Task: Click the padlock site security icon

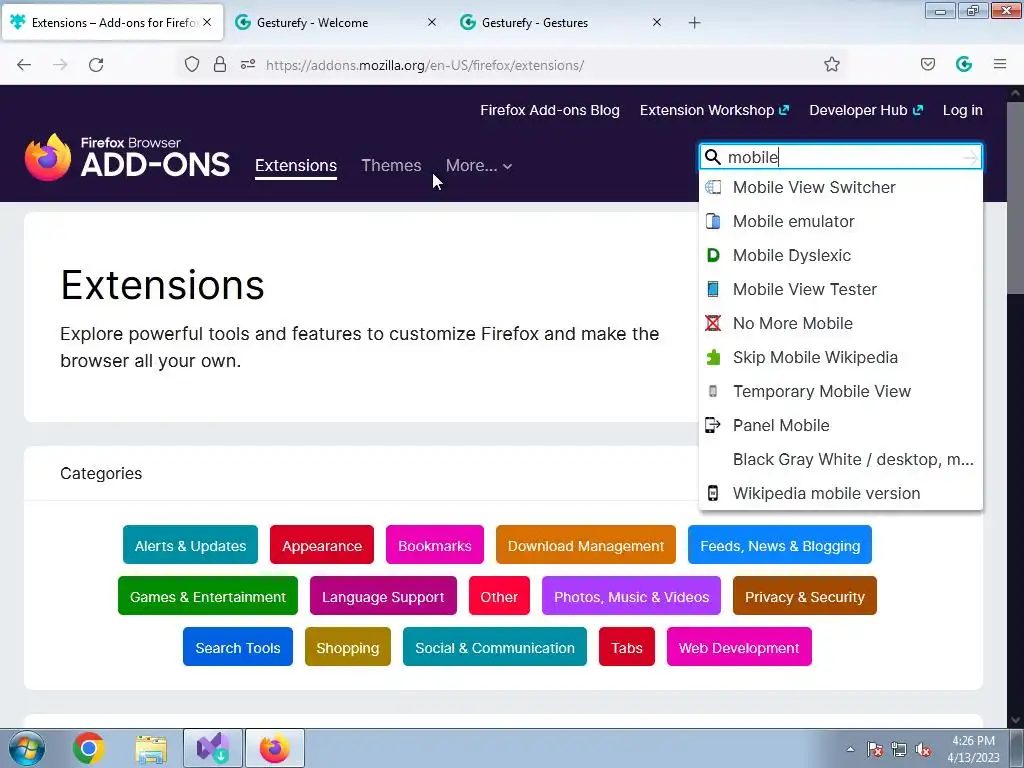Action: (220, 65)
